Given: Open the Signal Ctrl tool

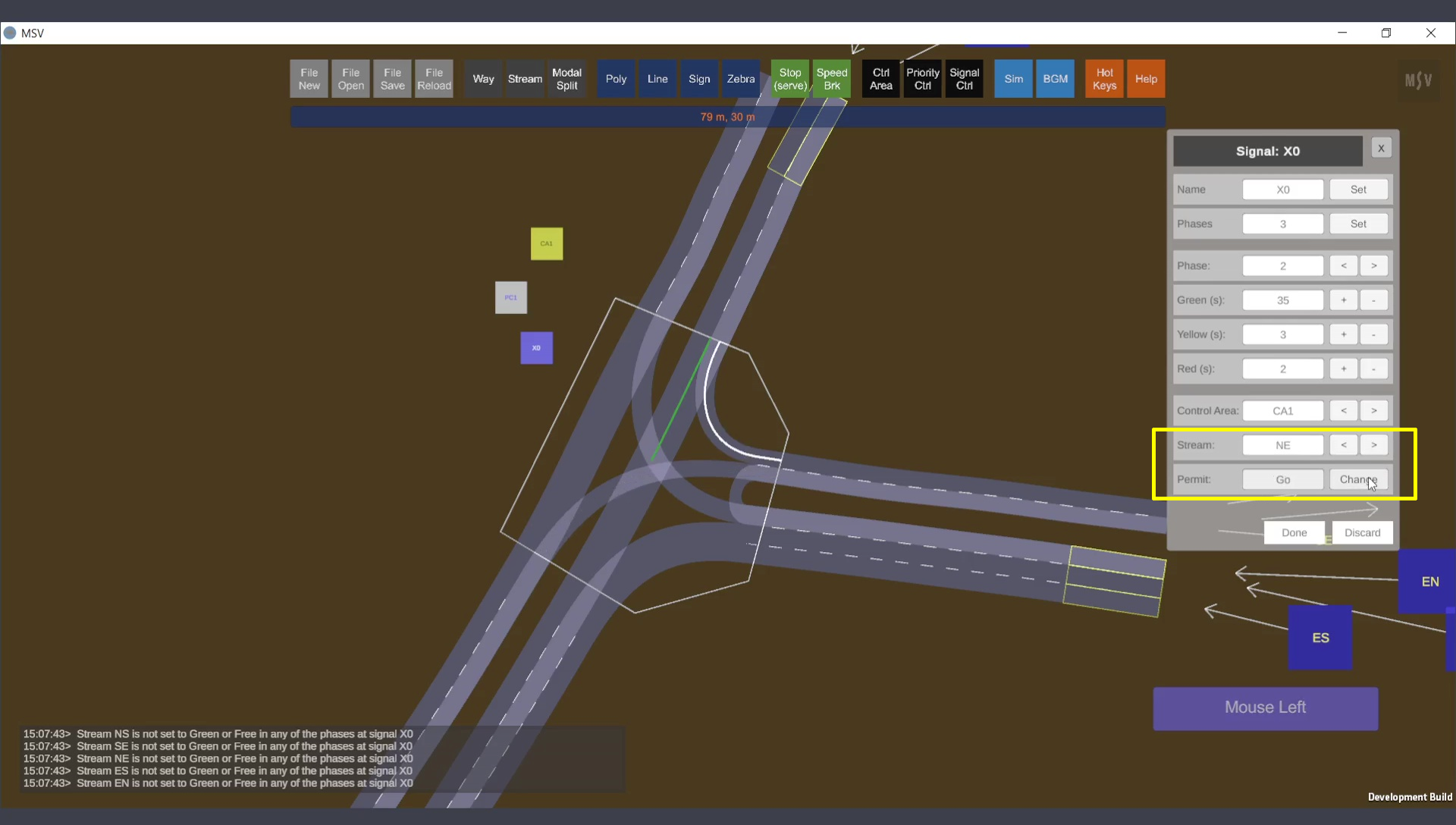Looking at the screenshot, I should (964, 79).
